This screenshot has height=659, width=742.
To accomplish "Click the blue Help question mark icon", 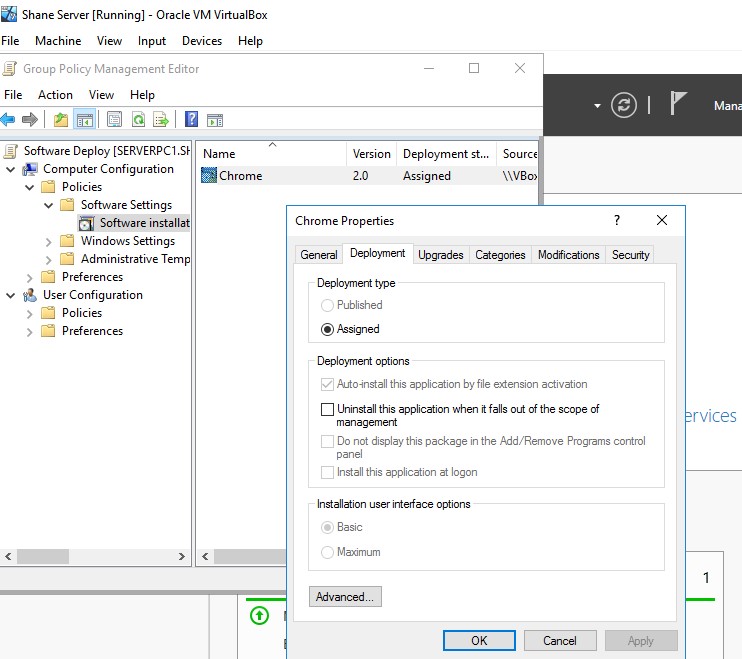I will (191, 119).
